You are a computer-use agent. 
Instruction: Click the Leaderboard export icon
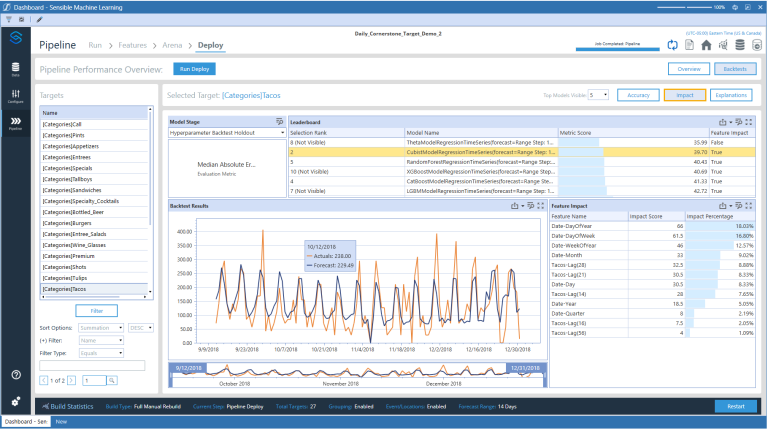(722, 122)
